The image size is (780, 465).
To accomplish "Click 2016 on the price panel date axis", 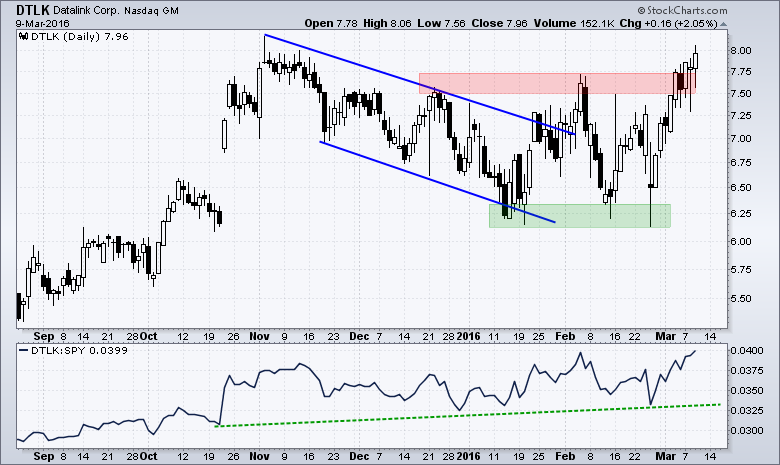I will click(468, 337).
